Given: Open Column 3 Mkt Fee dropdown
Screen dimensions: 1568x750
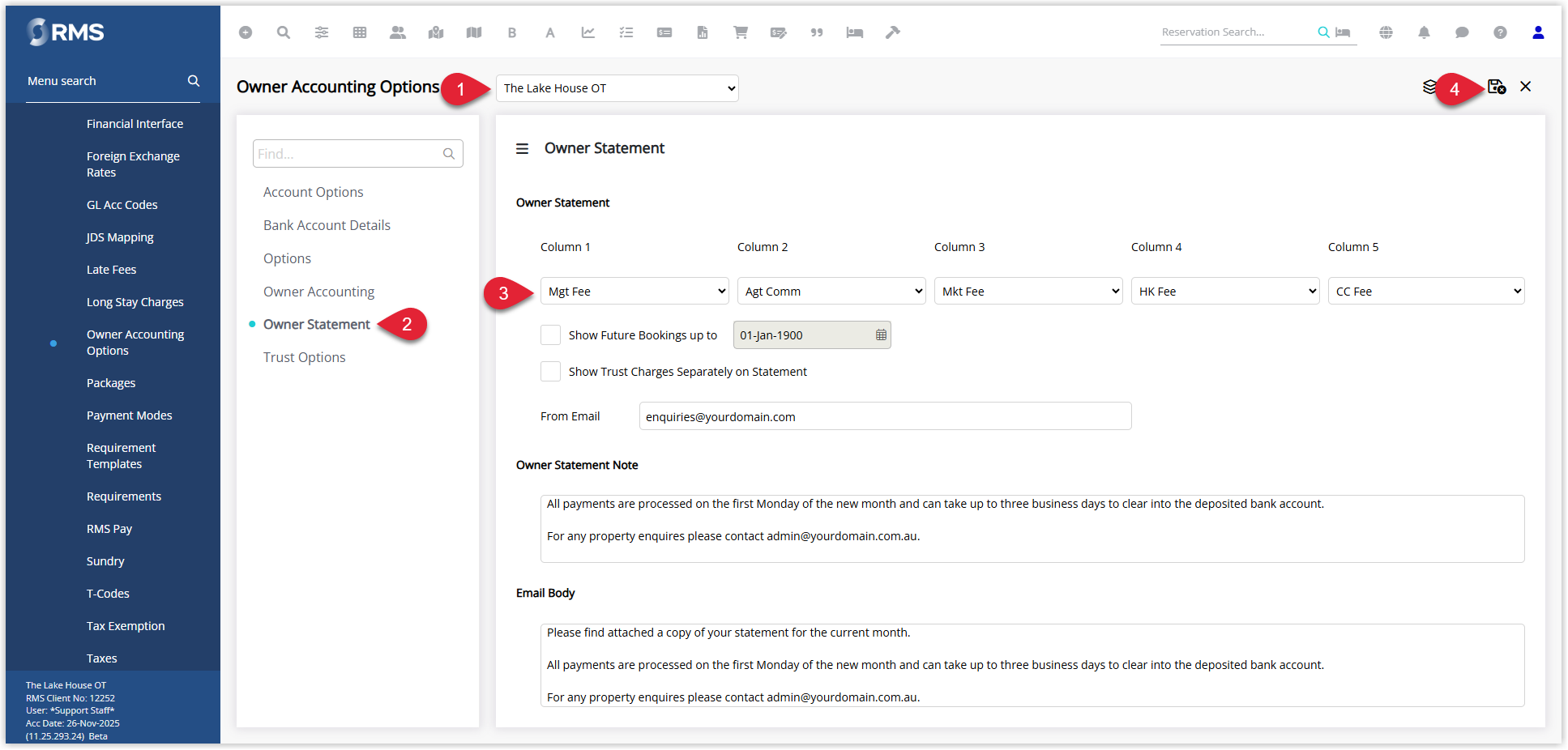Looking at the screenshot, I should (x=1028, y=292).
